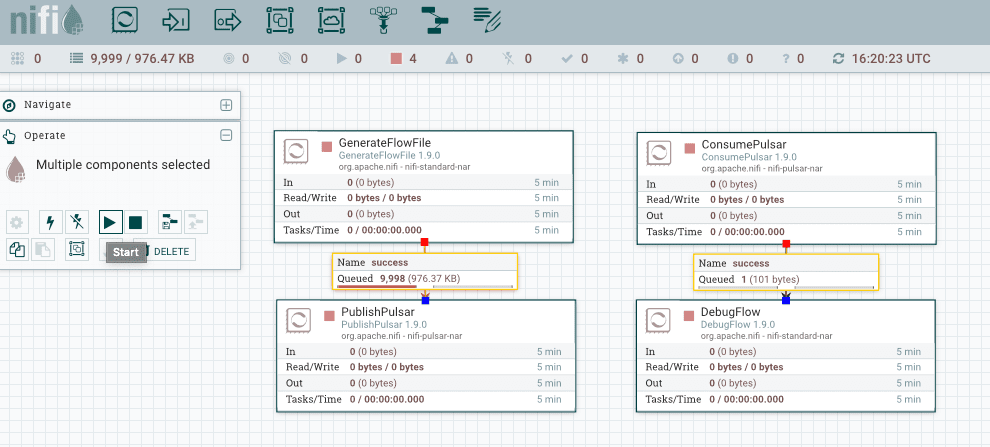This screenshot has height=447, width=990.
Task: Collapse the Operate panel
Action: pyautogui.click(x=226, y=135)
